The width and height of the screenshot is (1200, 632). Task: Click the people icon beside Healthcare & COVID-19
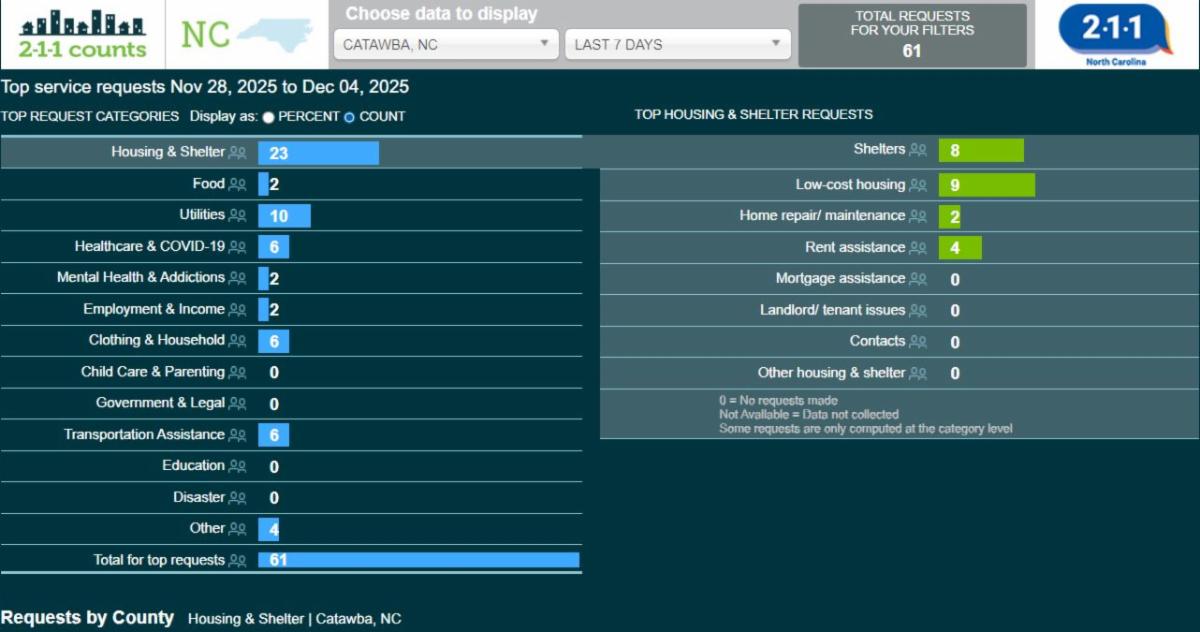tap(237, 247)
